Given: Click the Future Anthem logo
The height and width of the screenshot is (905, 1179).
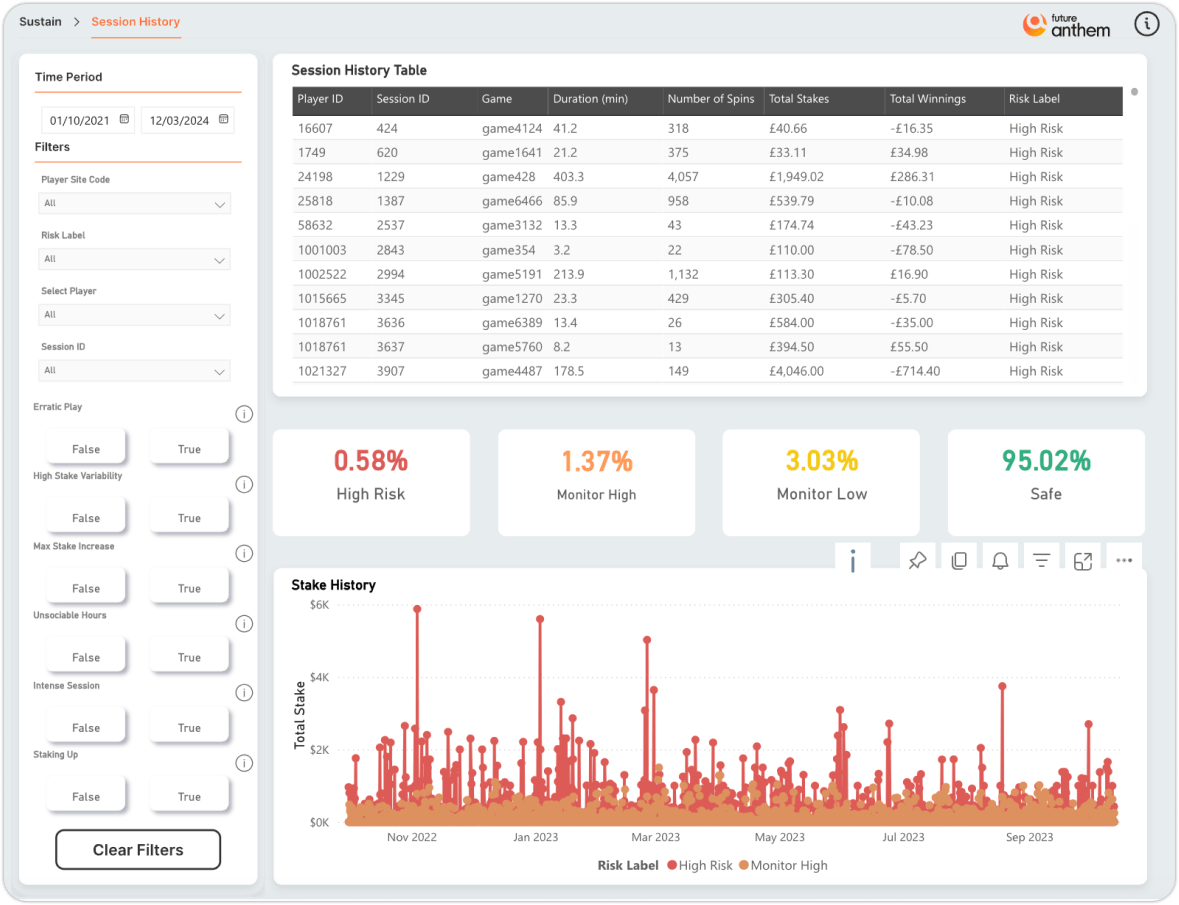Looking at the screenshot, I should click(x=1066, y=26).
